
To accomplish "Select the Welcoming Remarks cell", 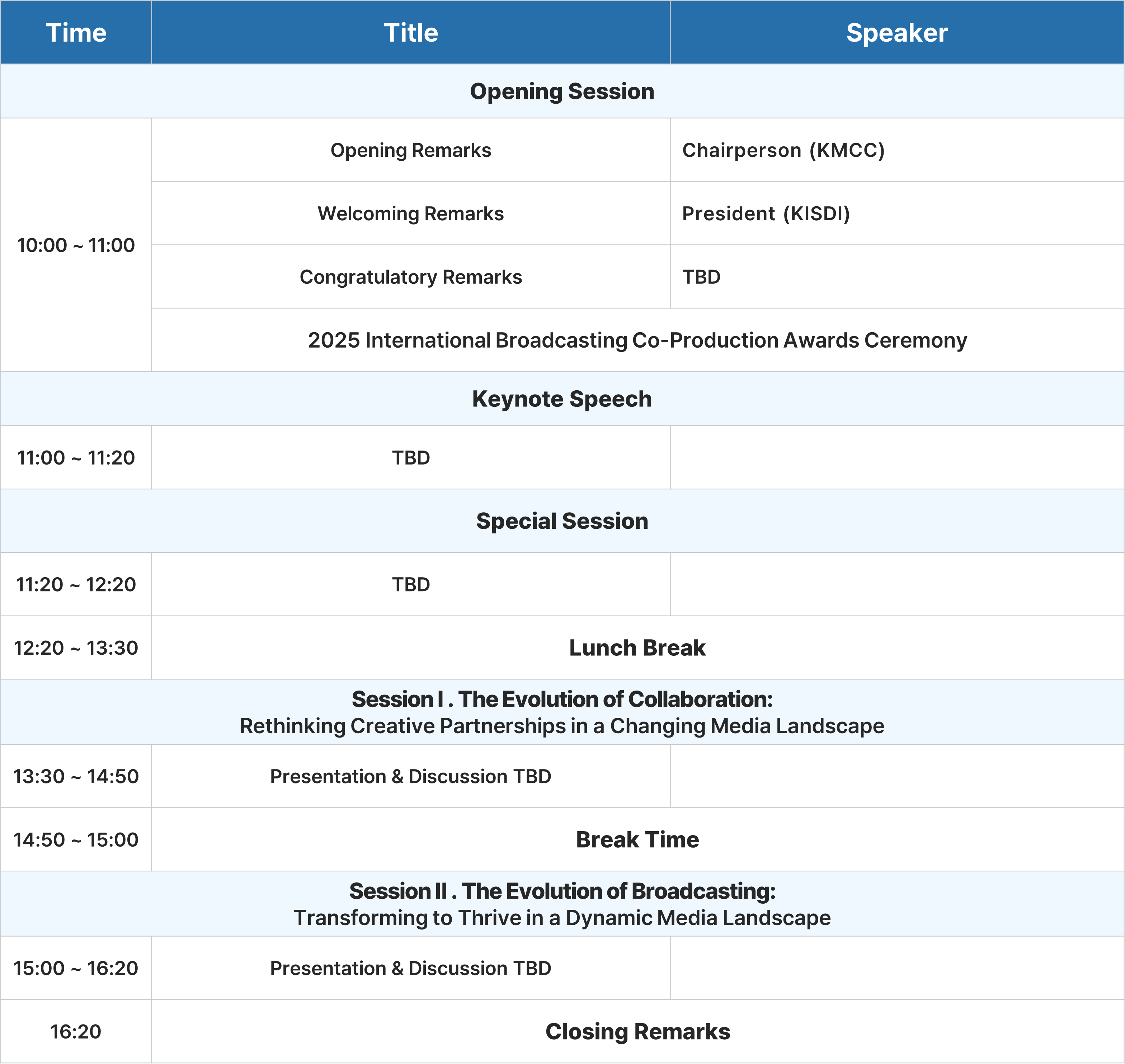I will 410,214.
